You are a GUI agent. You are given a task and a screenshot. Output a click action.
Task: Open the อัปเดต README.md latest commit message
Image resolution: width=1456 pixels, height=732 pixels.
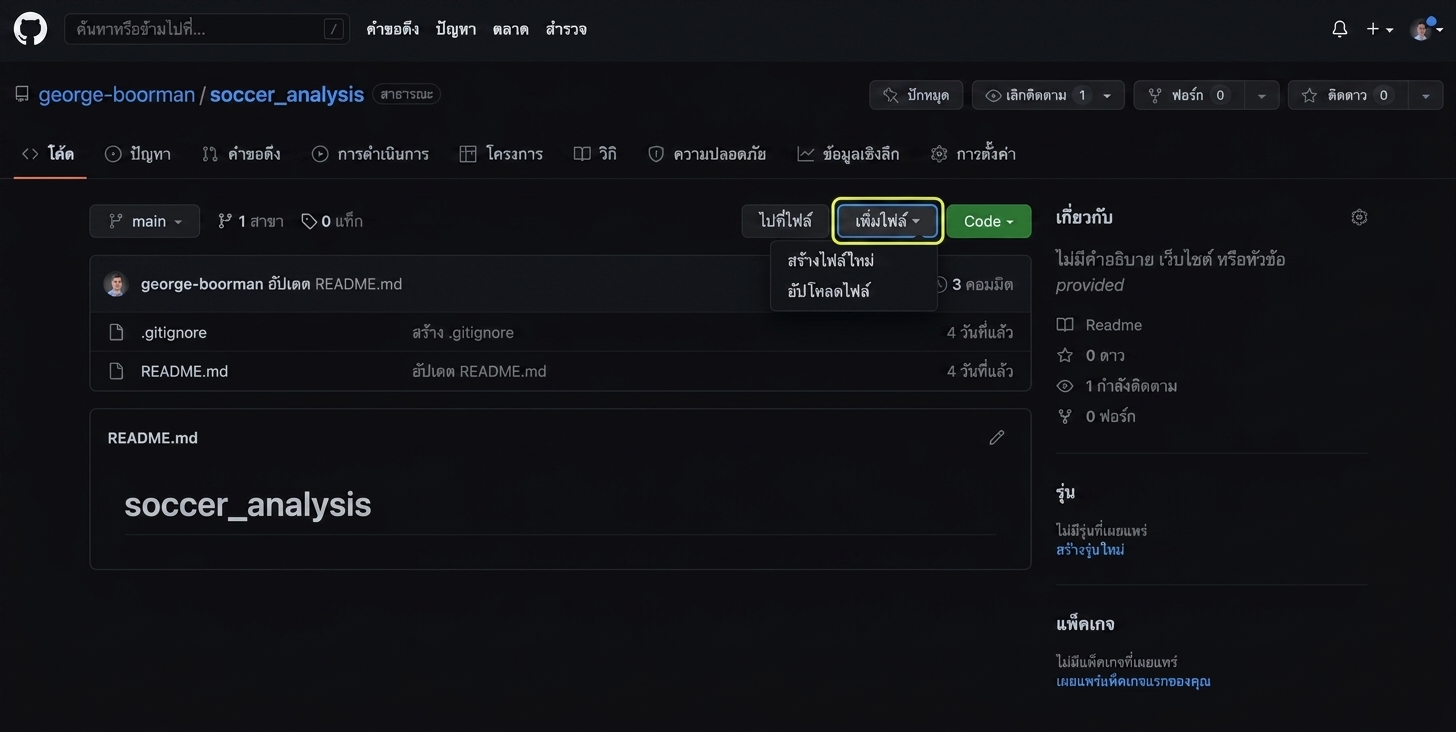[x=335, y=284]
